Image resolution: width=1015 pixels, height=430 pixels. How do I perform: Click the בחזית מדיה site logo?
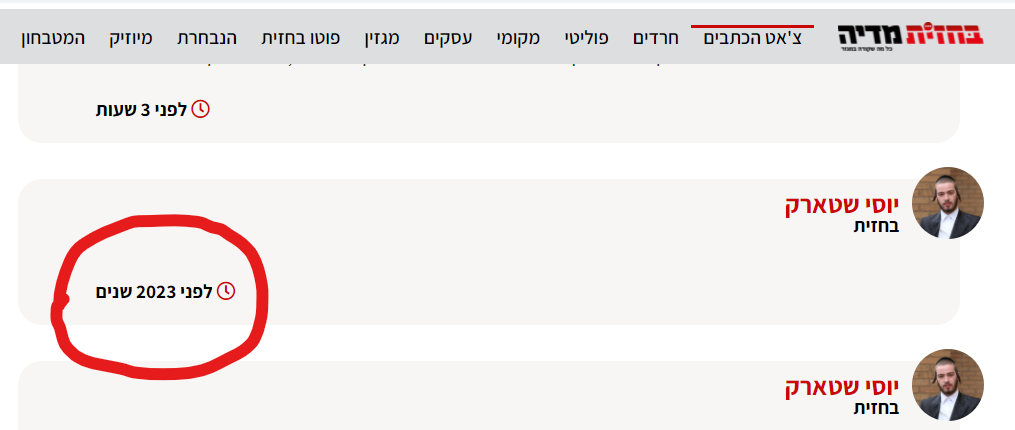pos(910,38)
